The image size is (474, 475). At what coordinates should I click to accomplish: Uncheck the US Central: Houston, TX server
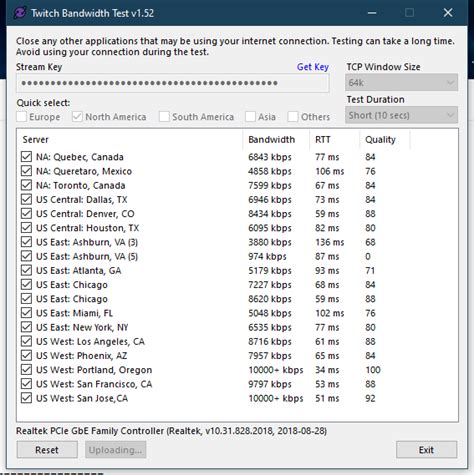pos(26,228)
